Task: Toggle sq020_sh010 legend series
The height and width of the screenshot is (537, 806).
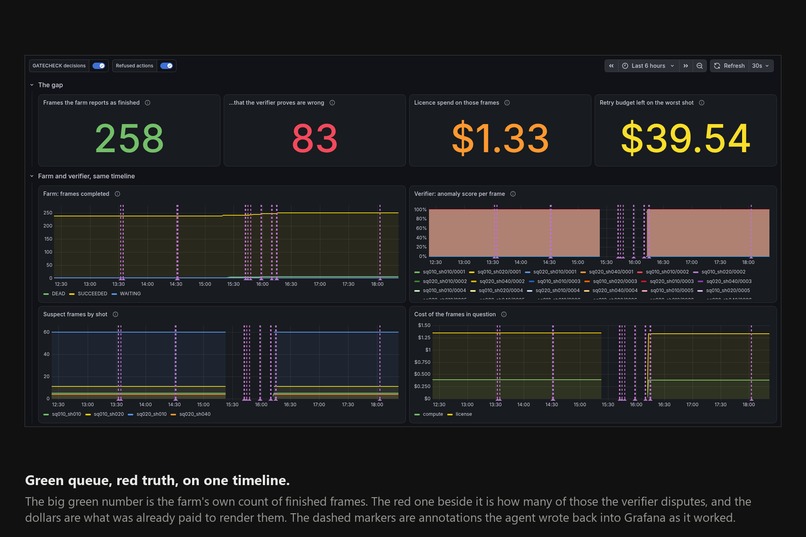Action: [x=152, y=414]
